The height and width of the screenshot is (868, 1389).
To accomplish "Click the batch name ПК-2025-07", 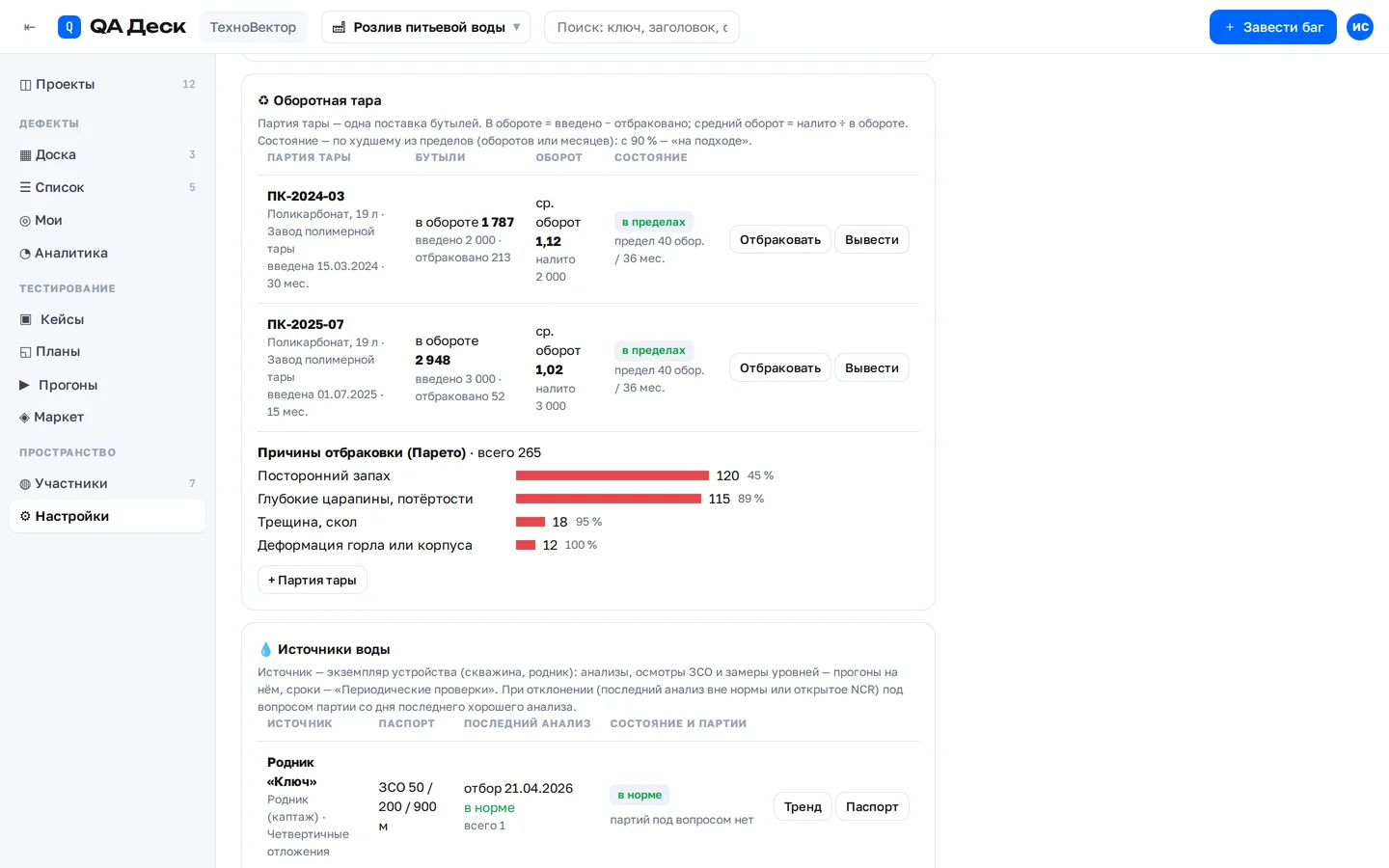I will [306, 324].
